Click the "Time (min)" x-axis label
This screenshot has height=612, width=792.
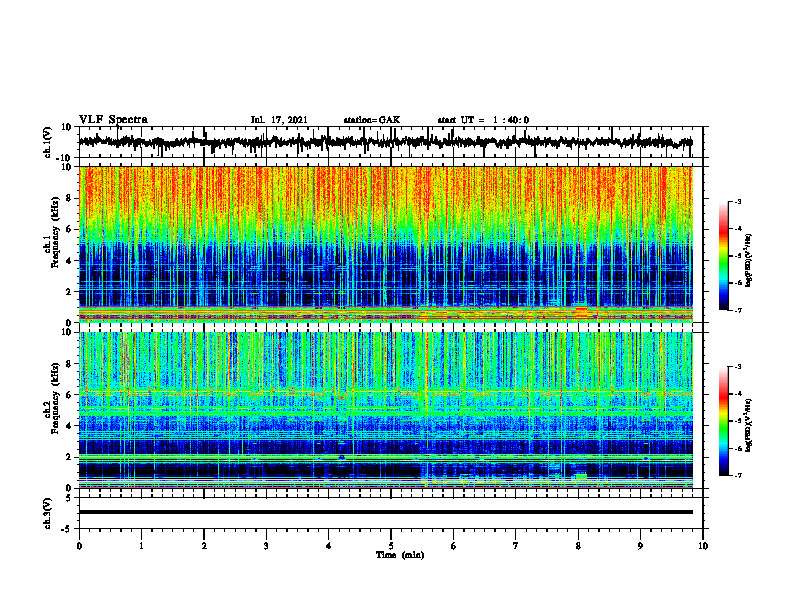(x=400, y=555)
